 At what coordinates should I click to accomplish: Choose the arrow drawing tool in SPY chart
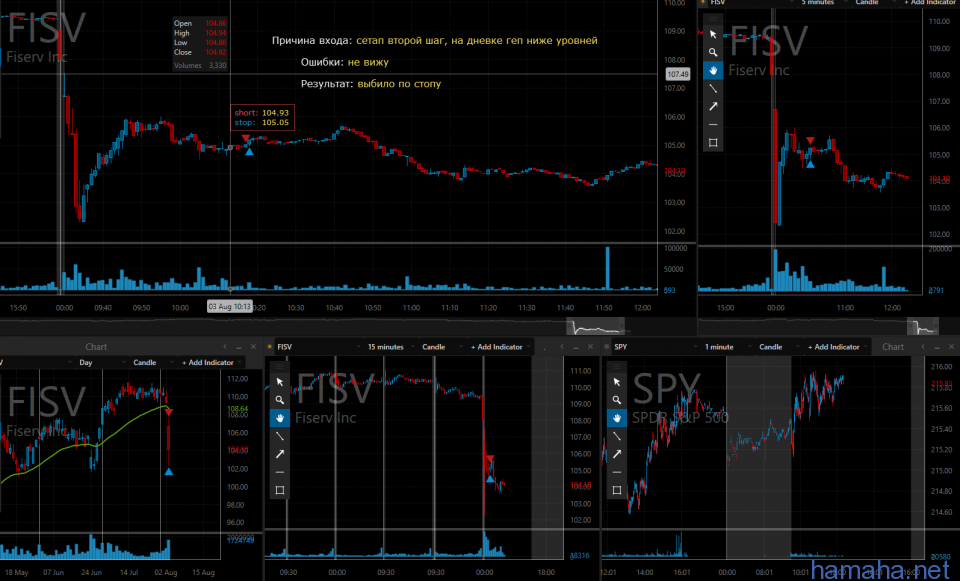coord(617,454)
